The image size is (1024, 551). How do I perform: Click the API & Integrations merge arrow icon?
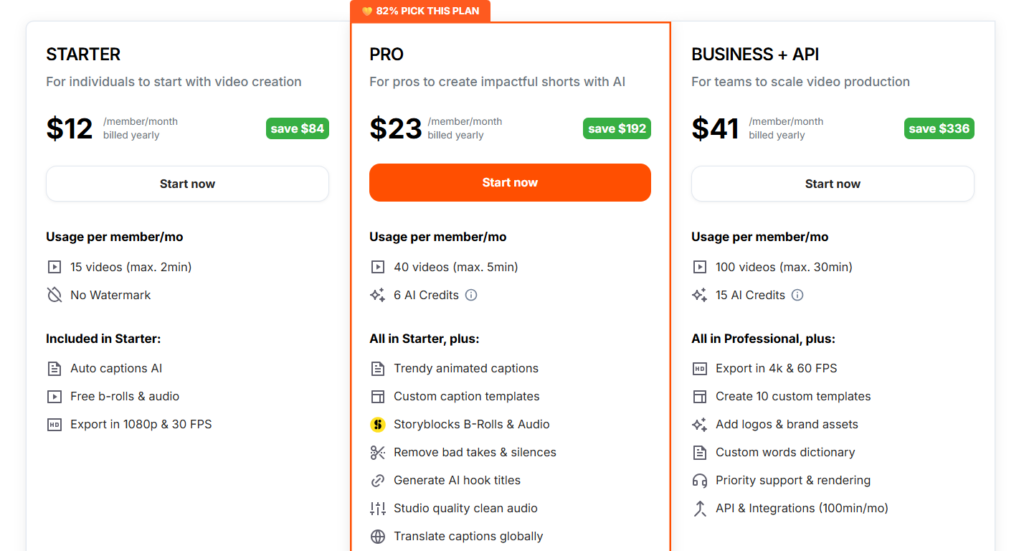coord(700,508)
